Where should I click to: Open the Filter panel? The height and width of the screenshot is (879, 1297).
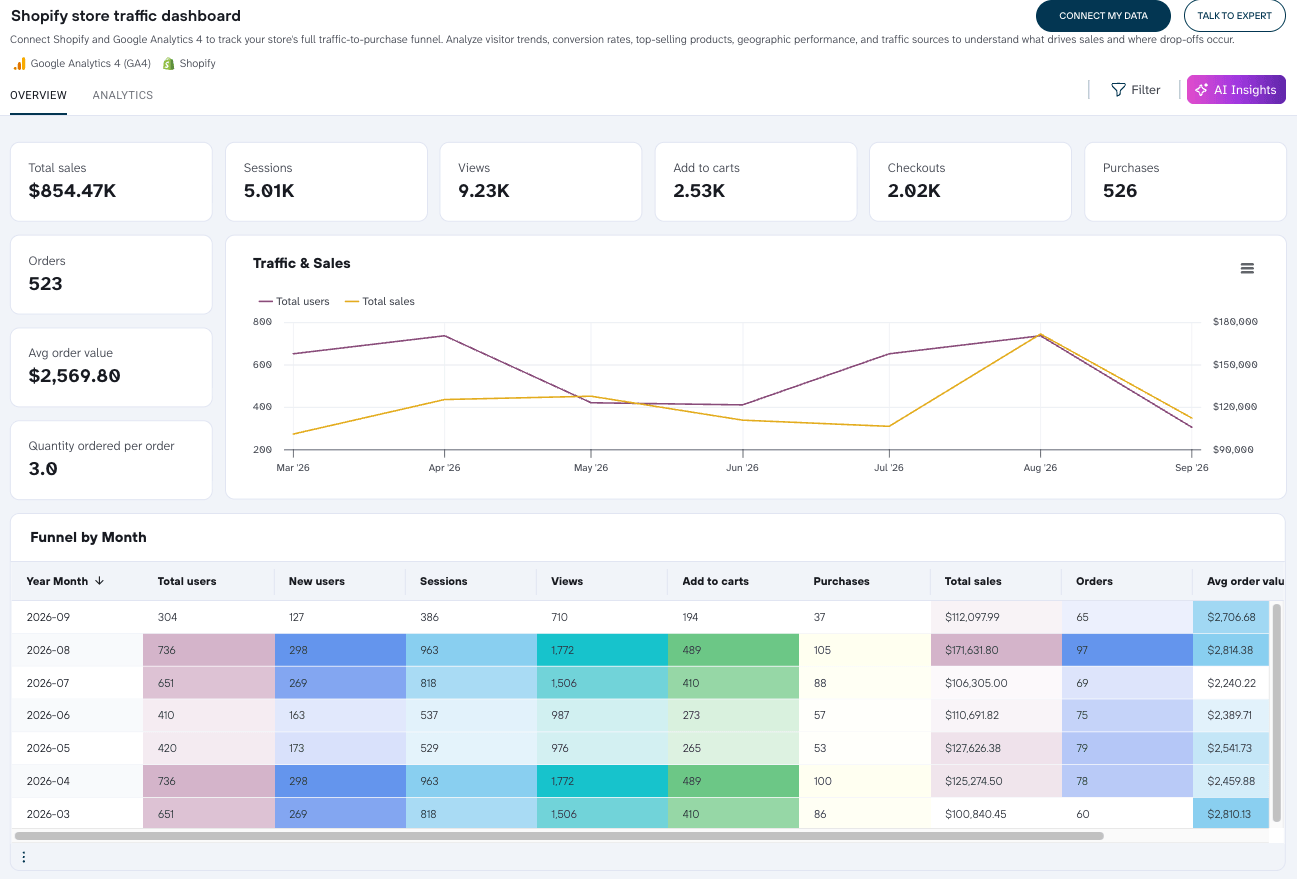(x=1136, y=90)
